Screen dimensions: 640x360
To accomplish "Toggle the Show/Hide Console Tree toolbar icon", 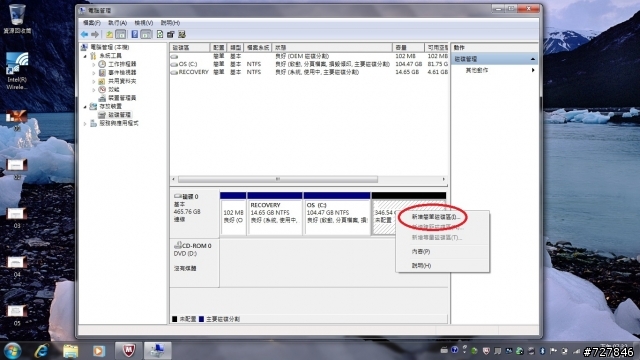I will [x=120, y=34].
